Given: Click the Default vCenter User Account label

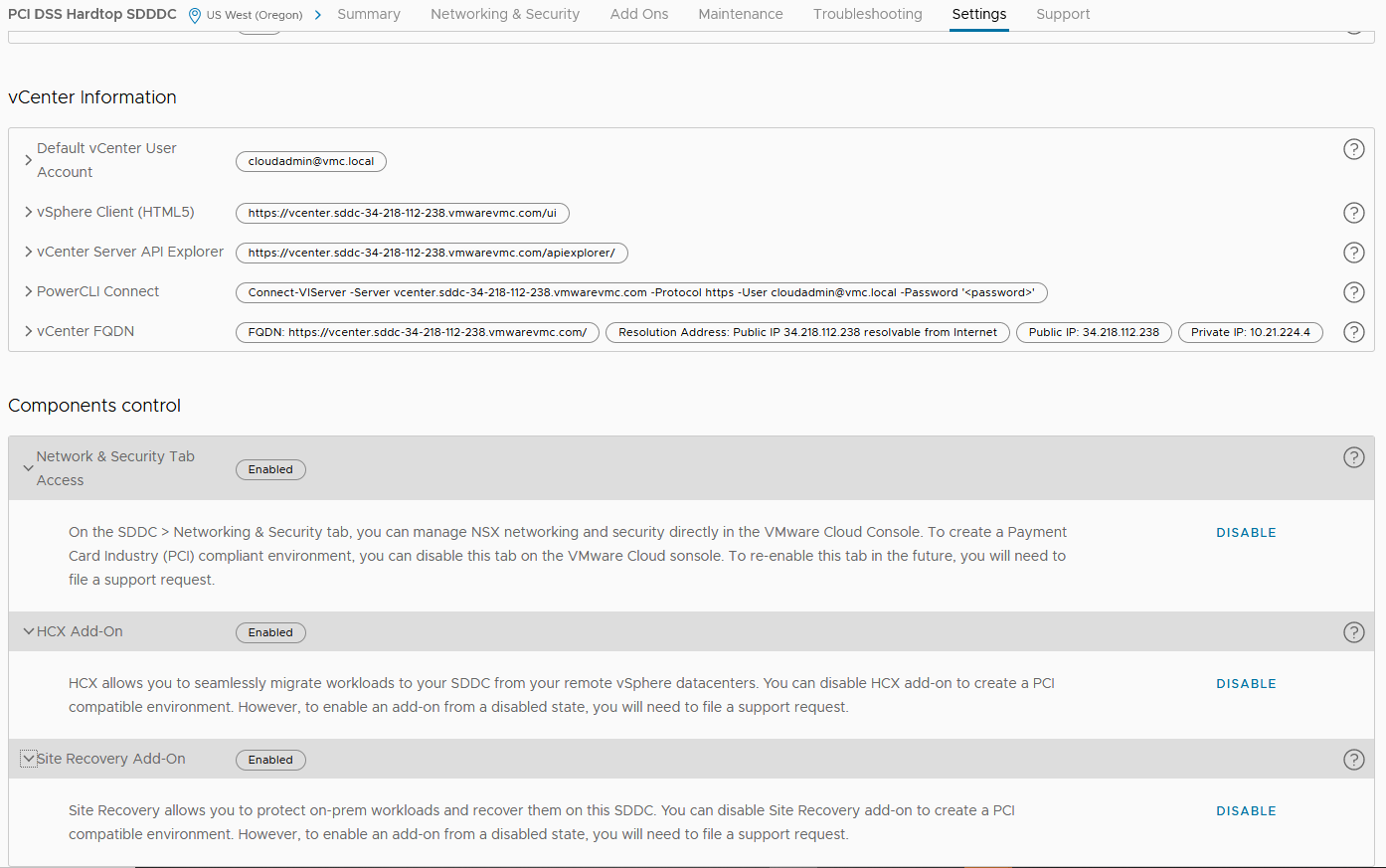Looking at the screenshot, I should [x=106, y=160].
